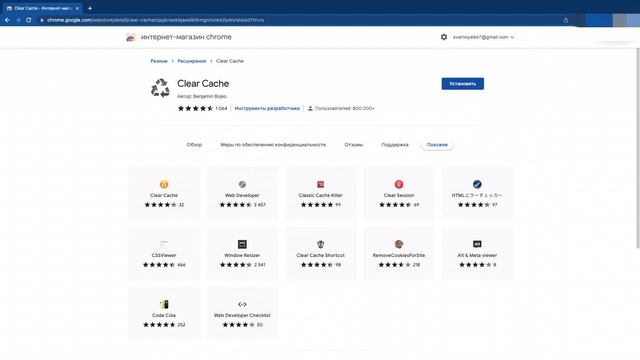Image resolution: width=640 pixels, height=360 pixels.
Task: Click the 1 064 ratings count
Action: [221, 109]
